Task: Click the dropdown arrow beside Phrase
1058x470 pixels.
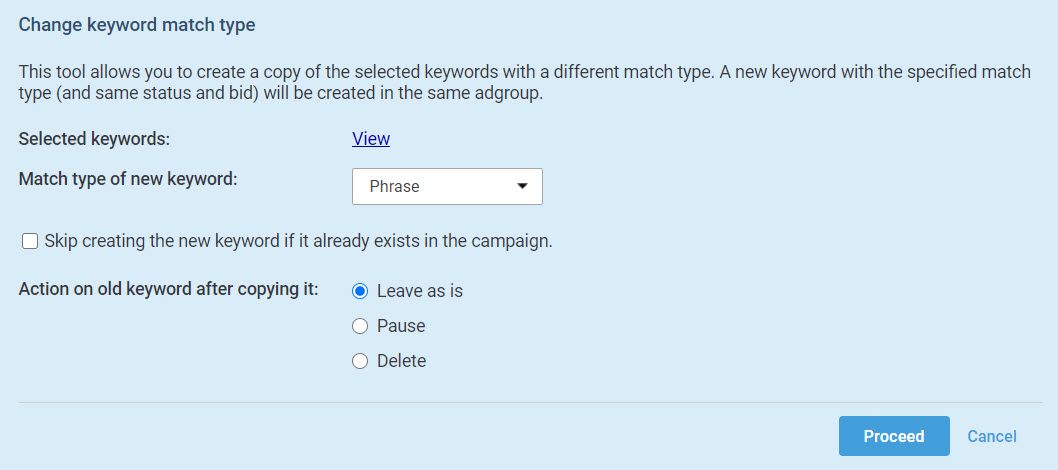Action: (x=521, y=187)
